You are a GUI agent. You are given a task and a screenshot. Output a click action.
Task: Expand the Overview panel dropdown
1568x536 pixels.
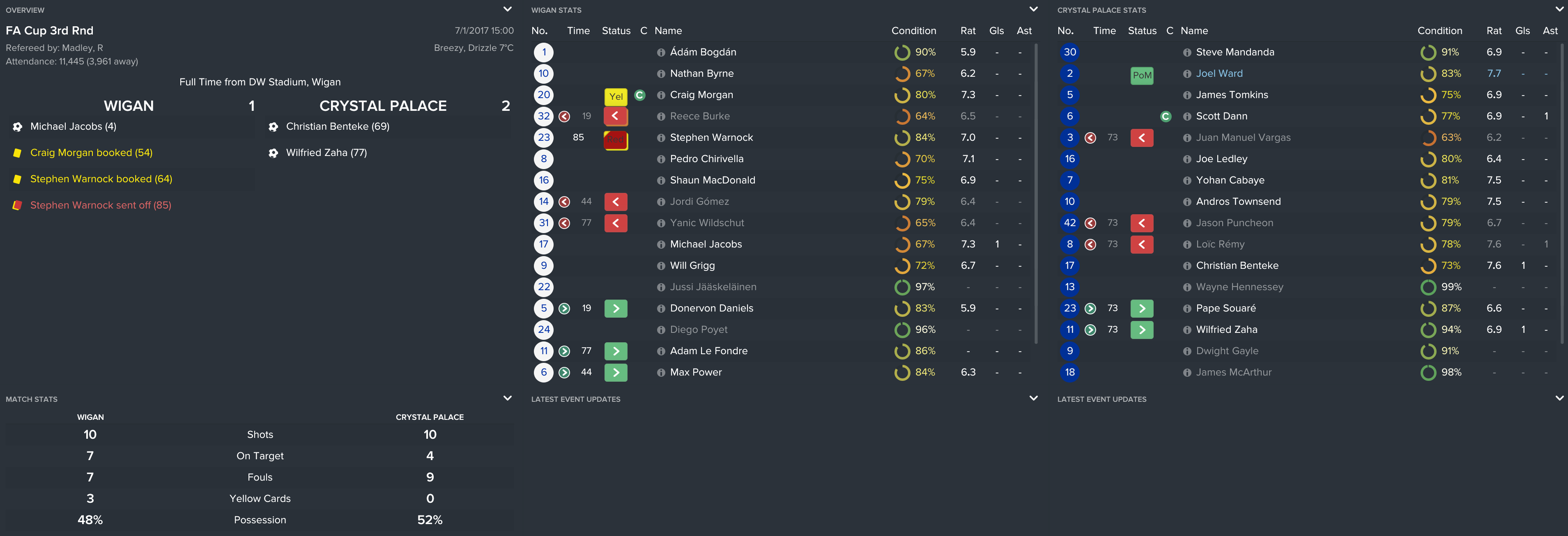pos(507,10)
